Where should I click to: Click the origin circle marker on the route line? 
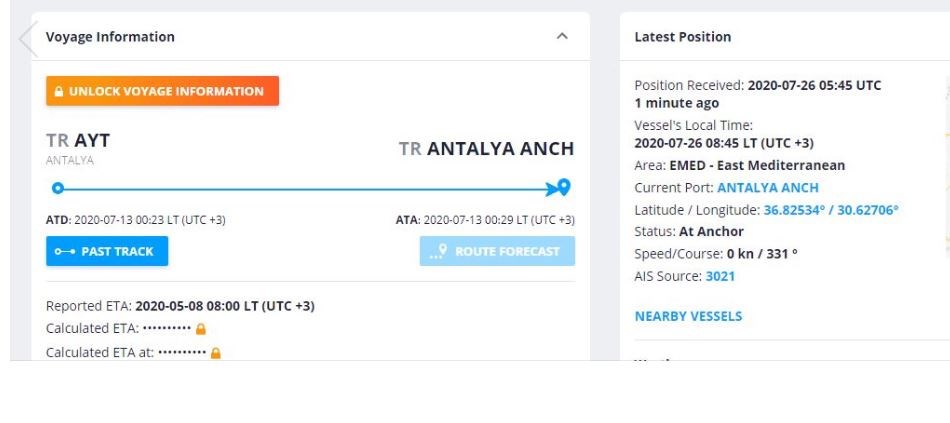coord(57,187)
